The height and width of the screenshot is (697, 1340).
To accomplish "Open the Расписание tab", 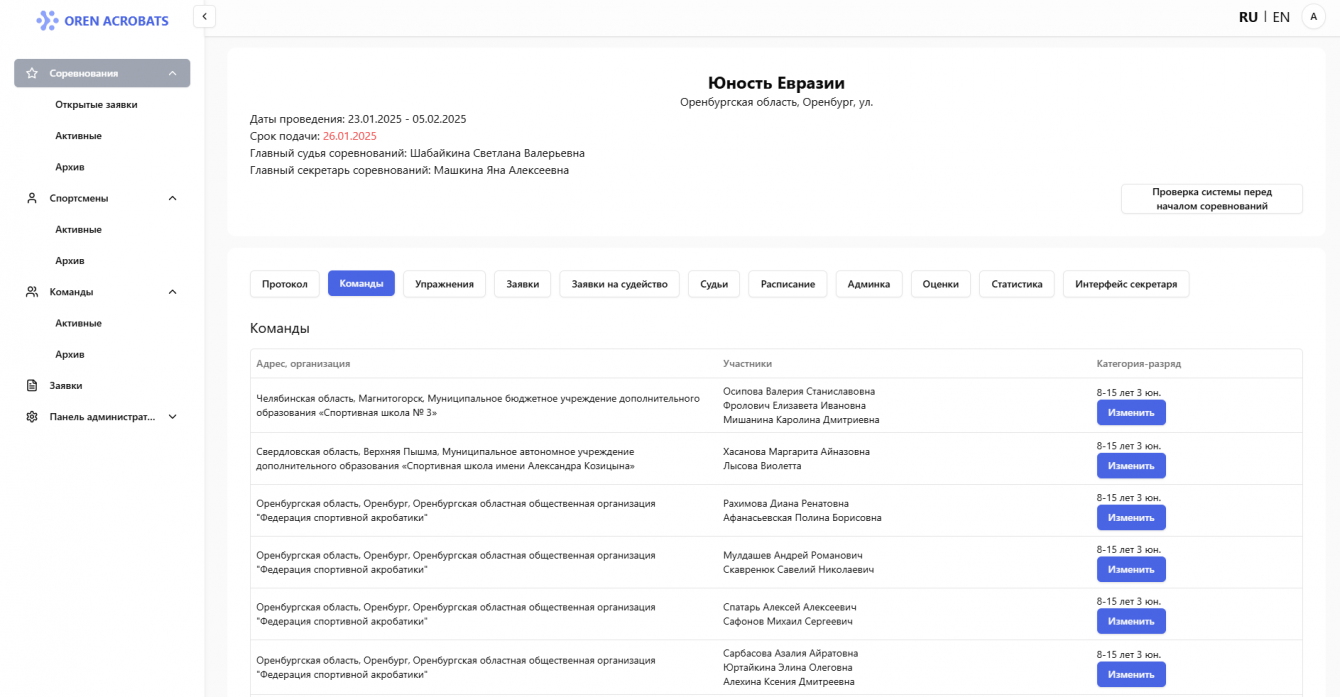I will pyautogui.click(x=788, y=284).
